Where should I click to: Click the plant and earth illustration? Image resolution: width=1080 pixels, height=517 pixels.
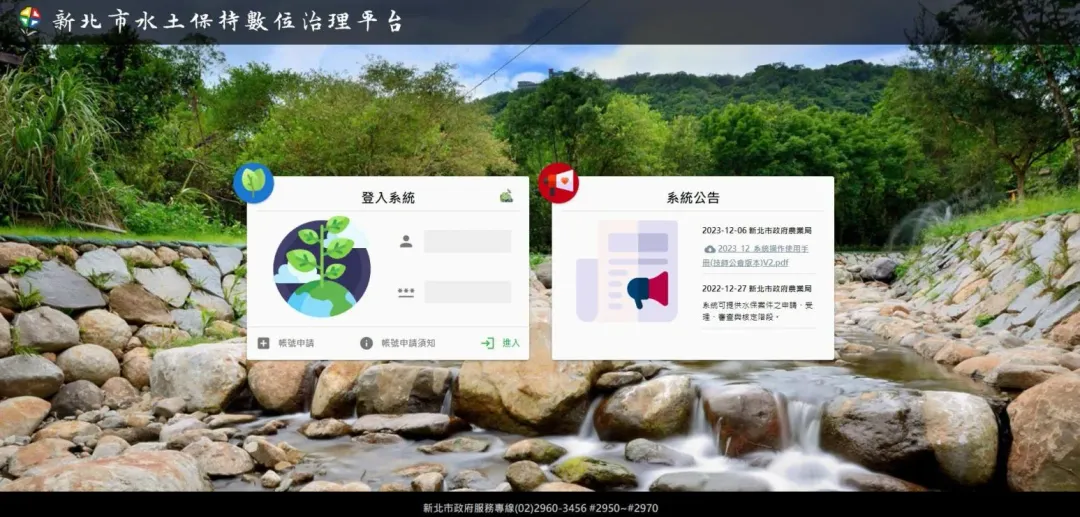click(322, 267)
